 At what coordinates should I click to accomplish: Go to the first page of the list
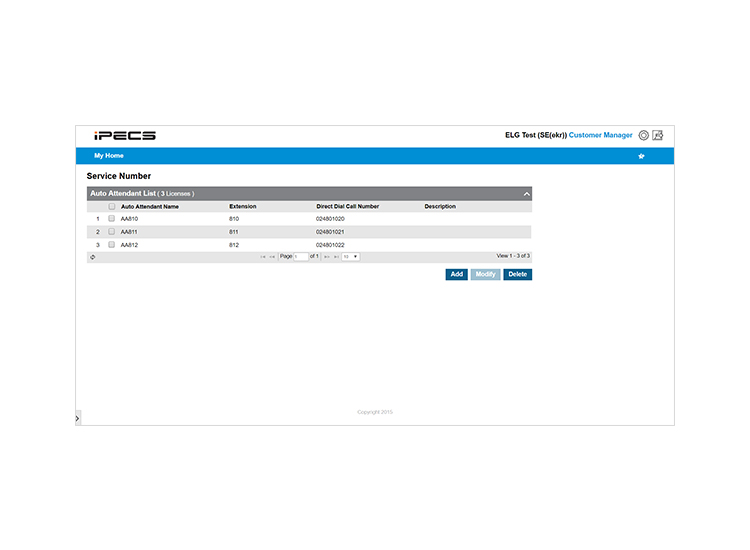[263, 257]
